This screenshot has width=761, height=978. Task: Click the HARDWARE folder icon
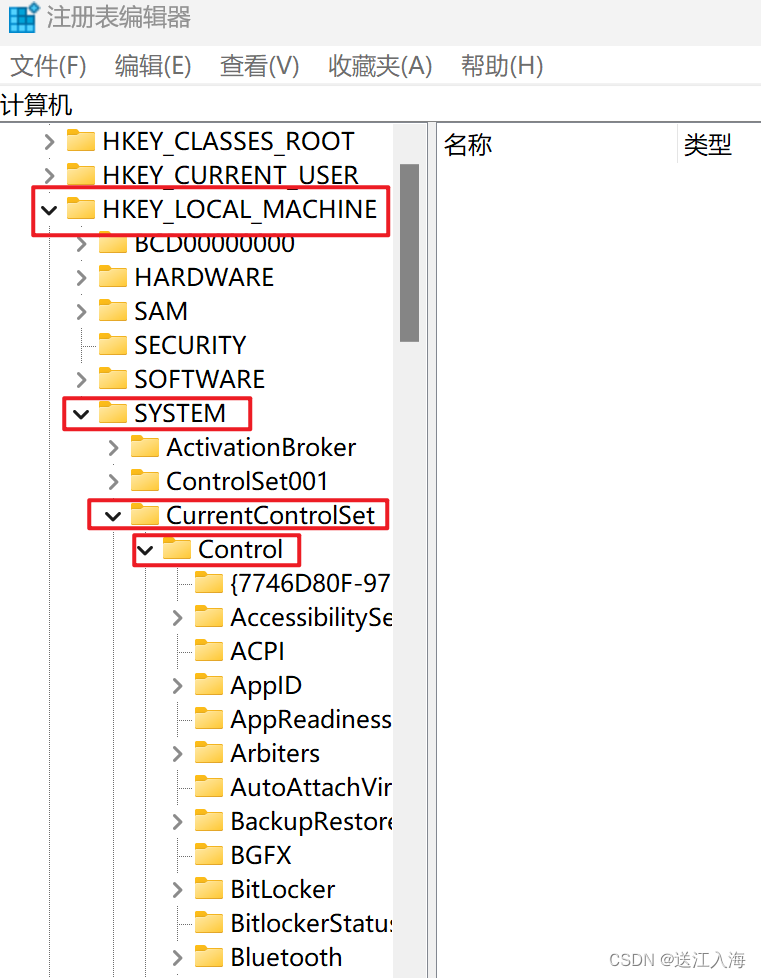113,276
